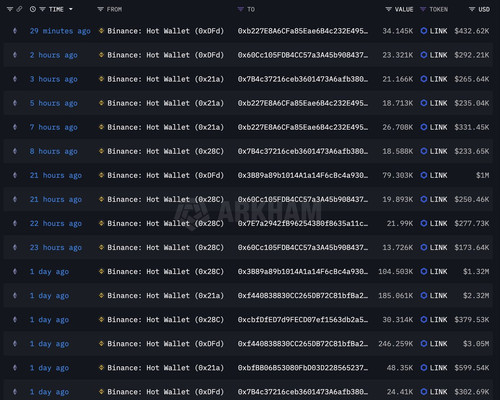Select the value 48.35K
This screenshot has height=400, width=500.
(x=400, y=368)
